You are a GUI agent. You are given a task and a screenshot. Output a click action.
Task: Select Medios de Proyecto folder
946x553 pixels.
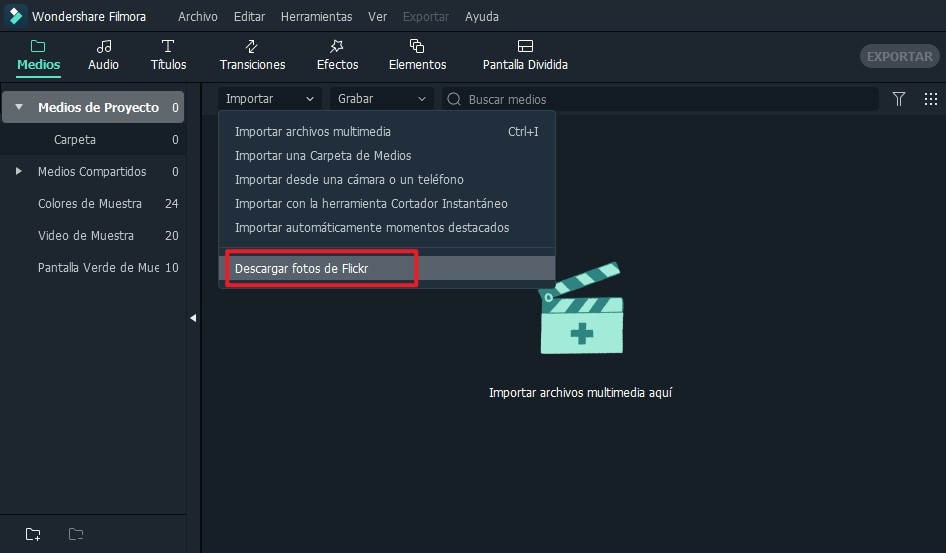tap(93, 107)
